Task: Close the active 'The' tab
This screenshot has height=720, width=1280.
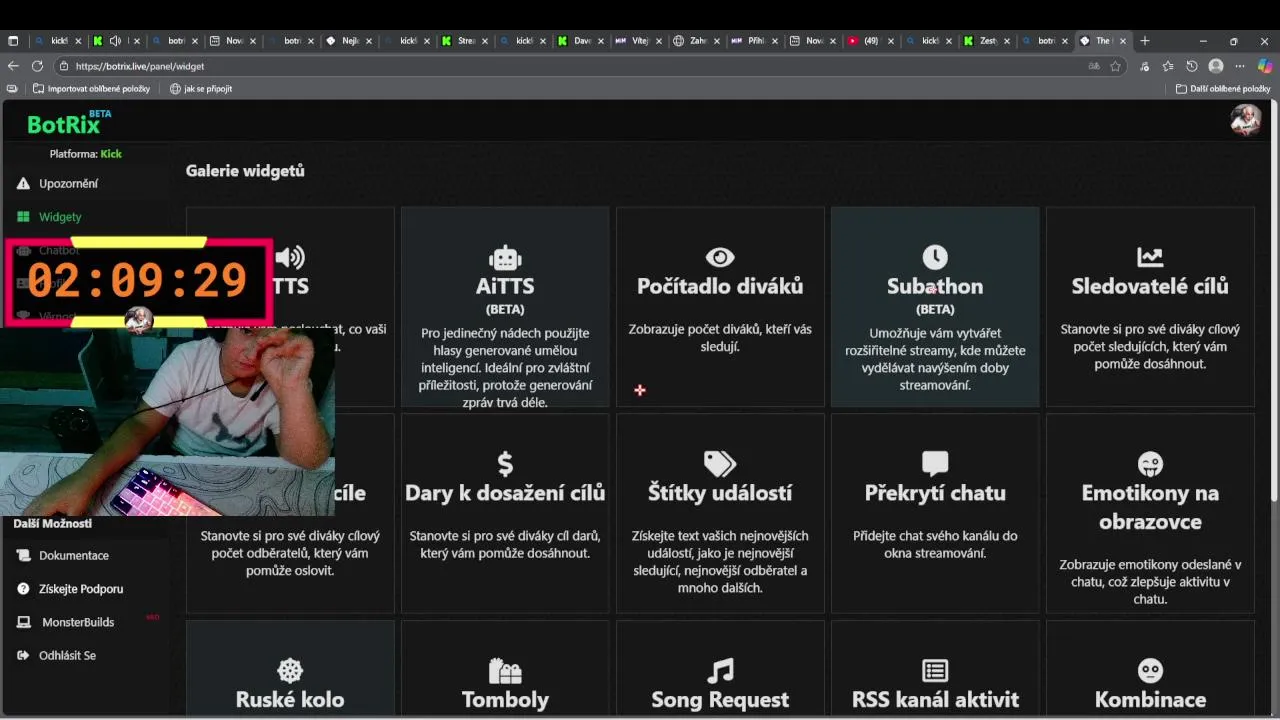Action: [x=1123, y=41]
